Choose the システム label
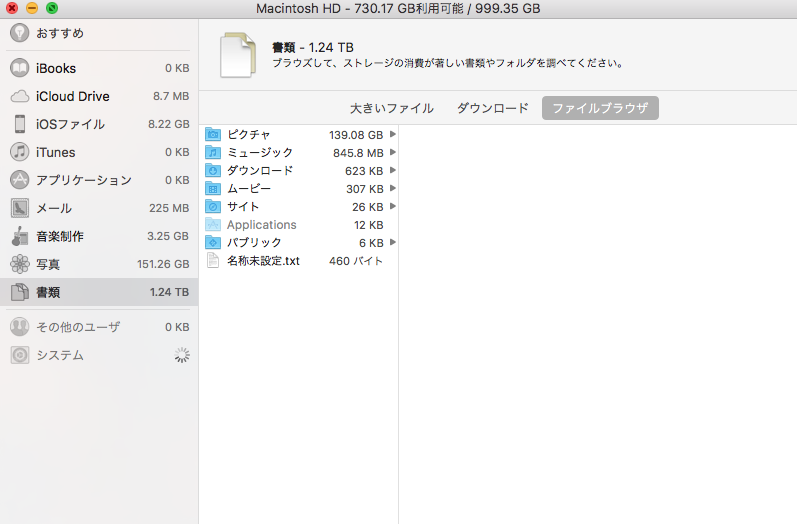The image size is (797, 524). click(x=60, y=355)
